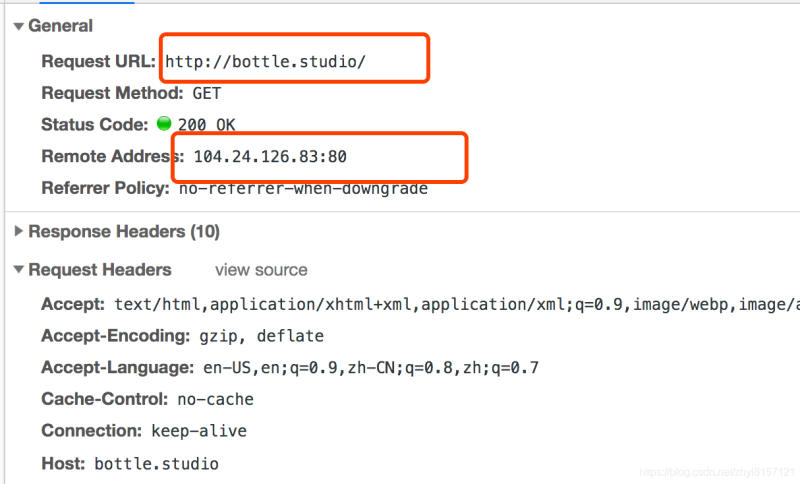
Task: Click the green status code indicator
Action: pyautogui.click(x=164, y=123)
